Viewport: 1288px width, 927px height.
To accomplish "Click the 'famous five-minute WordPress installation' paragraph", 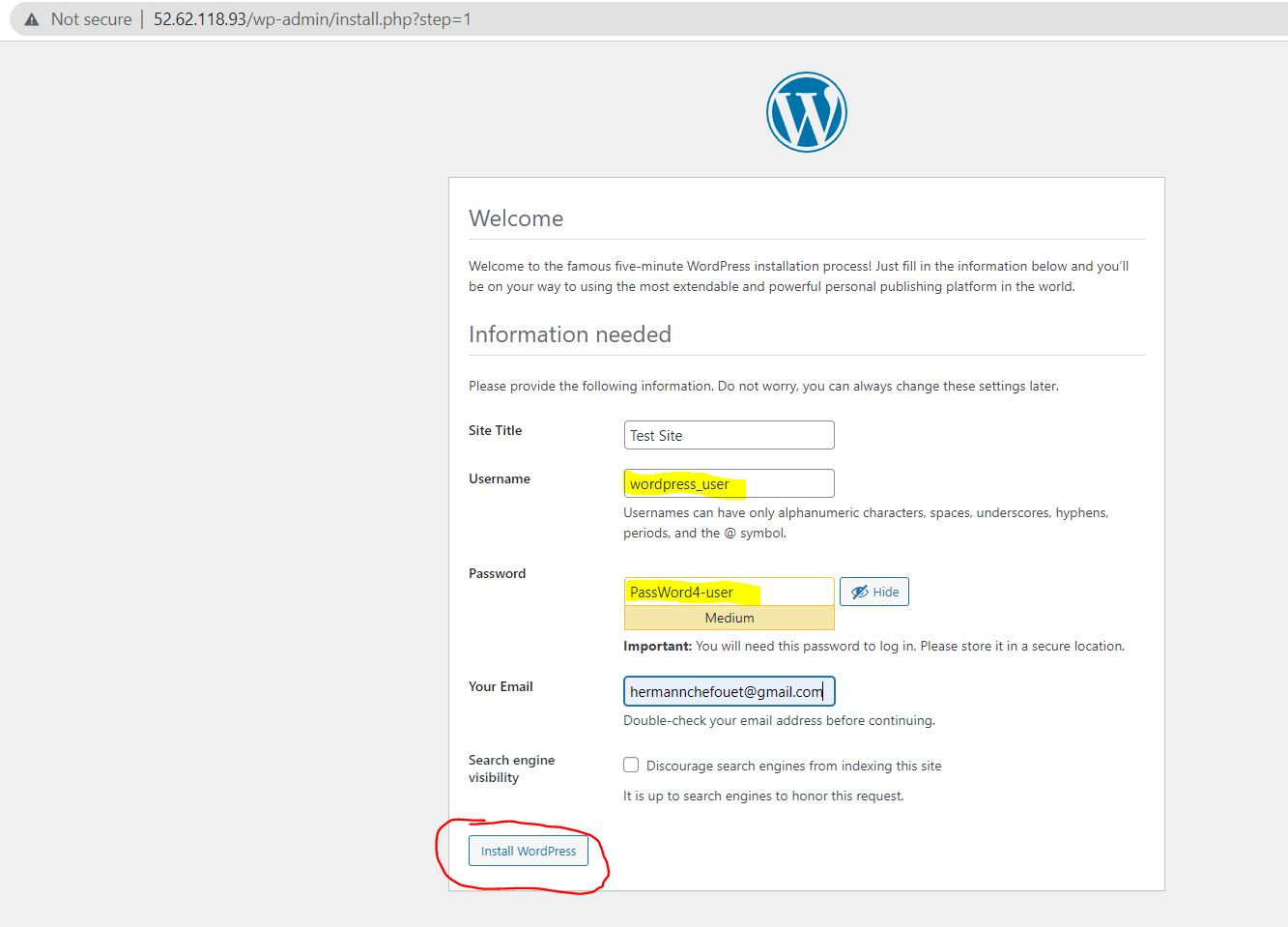I will point(799,276).
